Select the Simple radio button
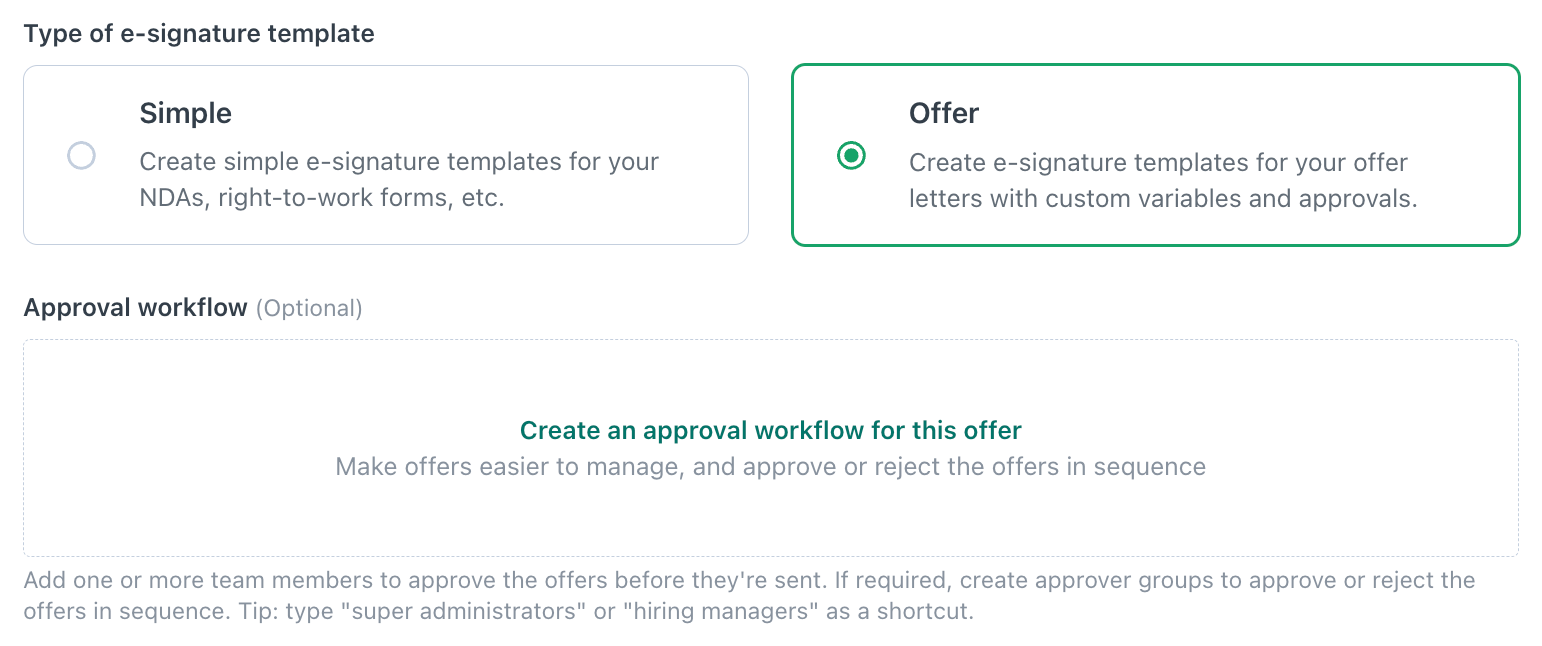 coord(81,155)
